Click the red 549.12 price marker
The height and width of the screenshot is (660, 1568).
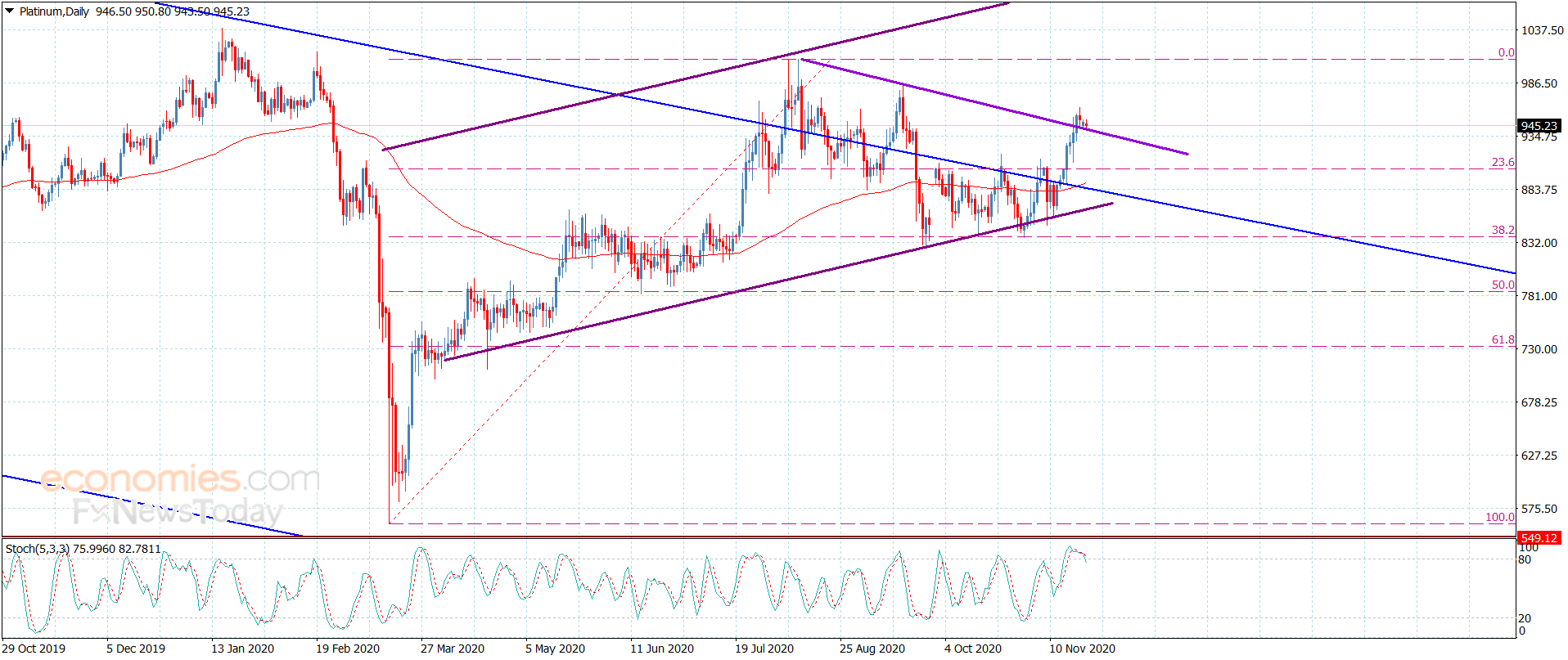pos(1539,538)
